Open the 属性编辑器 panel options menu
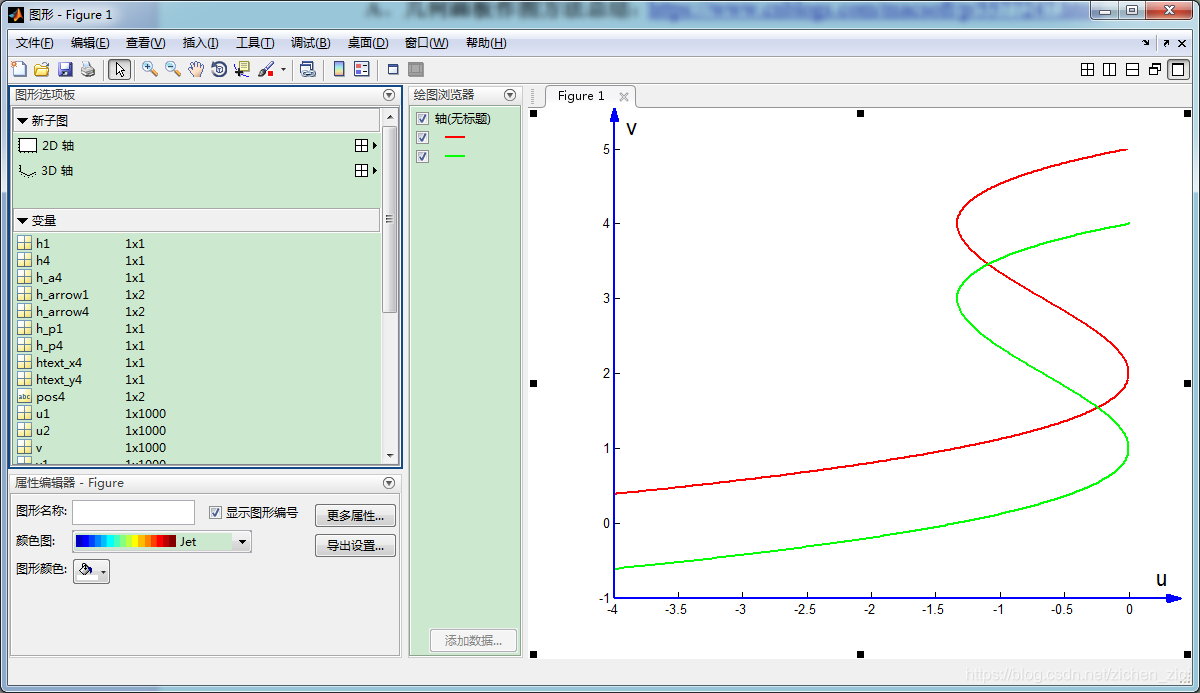The height and width of the screenshot is (693, 1200). (x=389, y=483)
